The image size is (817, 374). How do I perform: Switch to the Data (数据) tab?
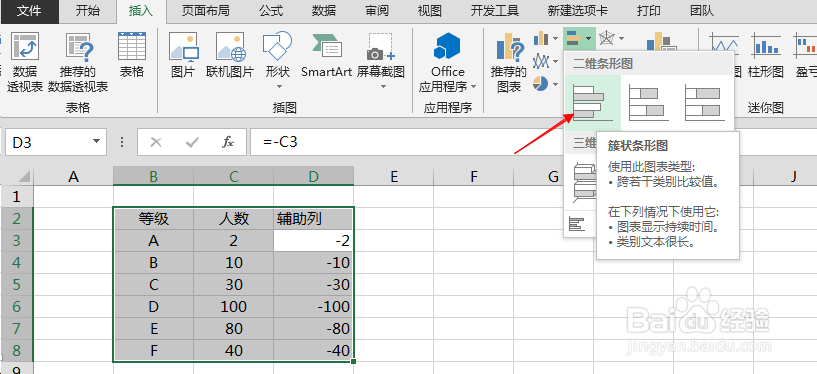point(324,10)
